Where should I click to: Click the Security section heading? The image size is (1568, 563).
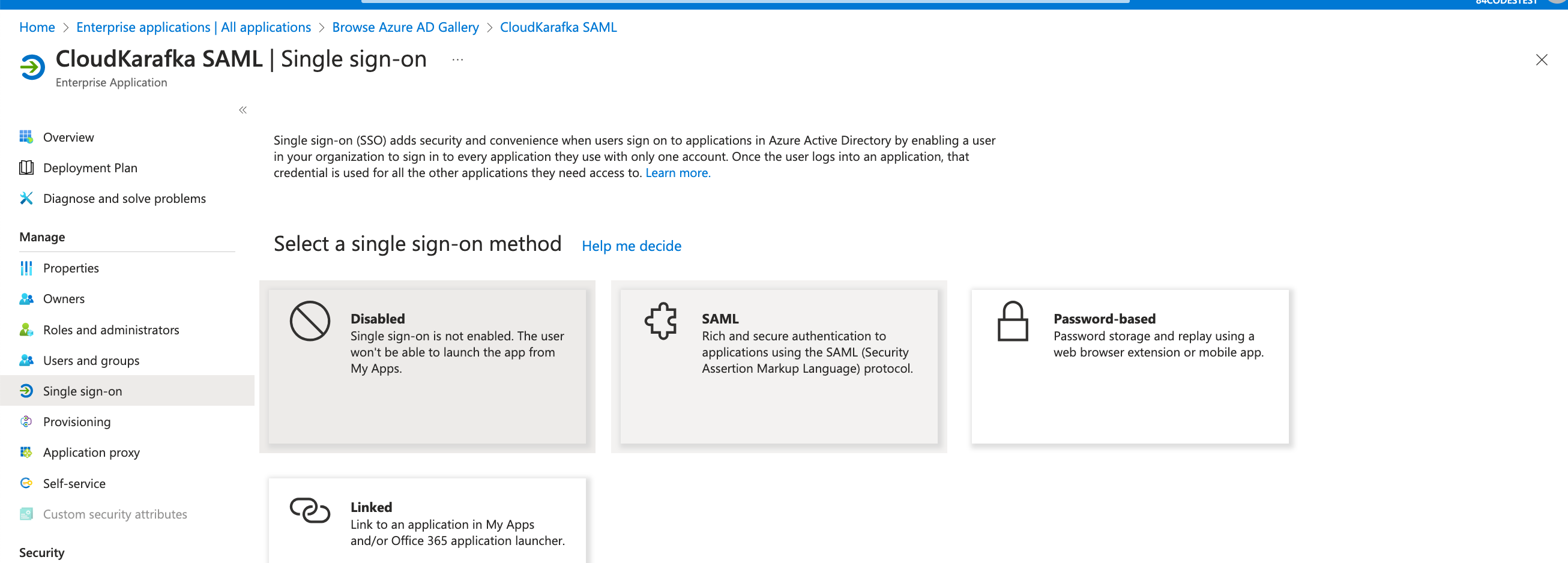(x=41, y=552)
